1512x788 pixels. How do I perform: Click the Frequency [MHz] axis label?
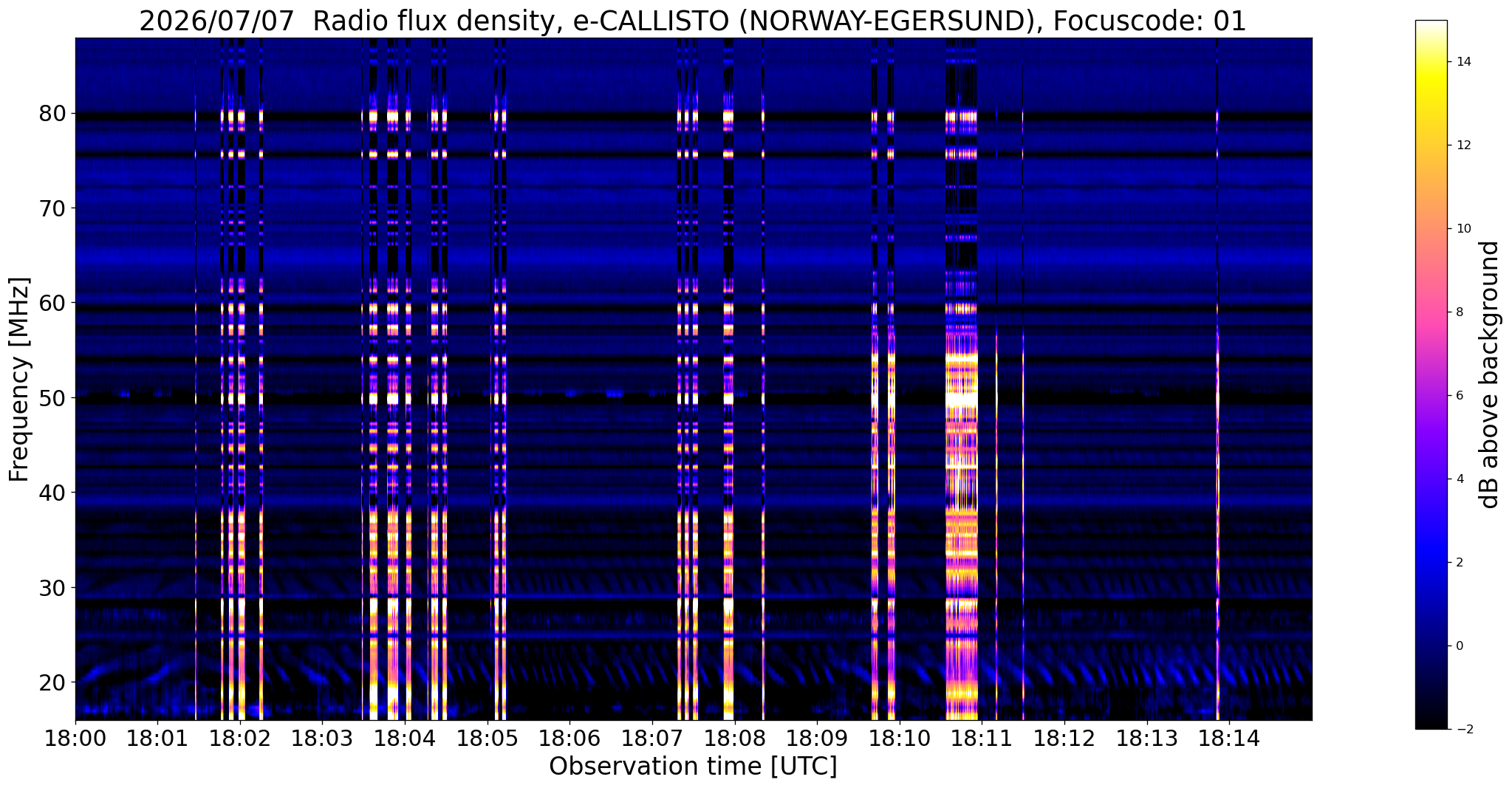19,380
